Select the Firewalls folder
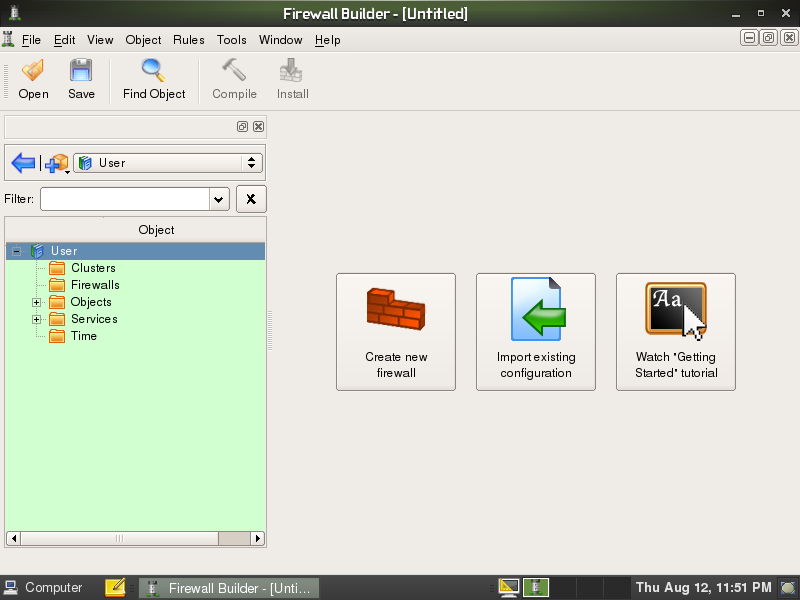The width and height of the screenshot is (800, 600). (x=95, y=285)
